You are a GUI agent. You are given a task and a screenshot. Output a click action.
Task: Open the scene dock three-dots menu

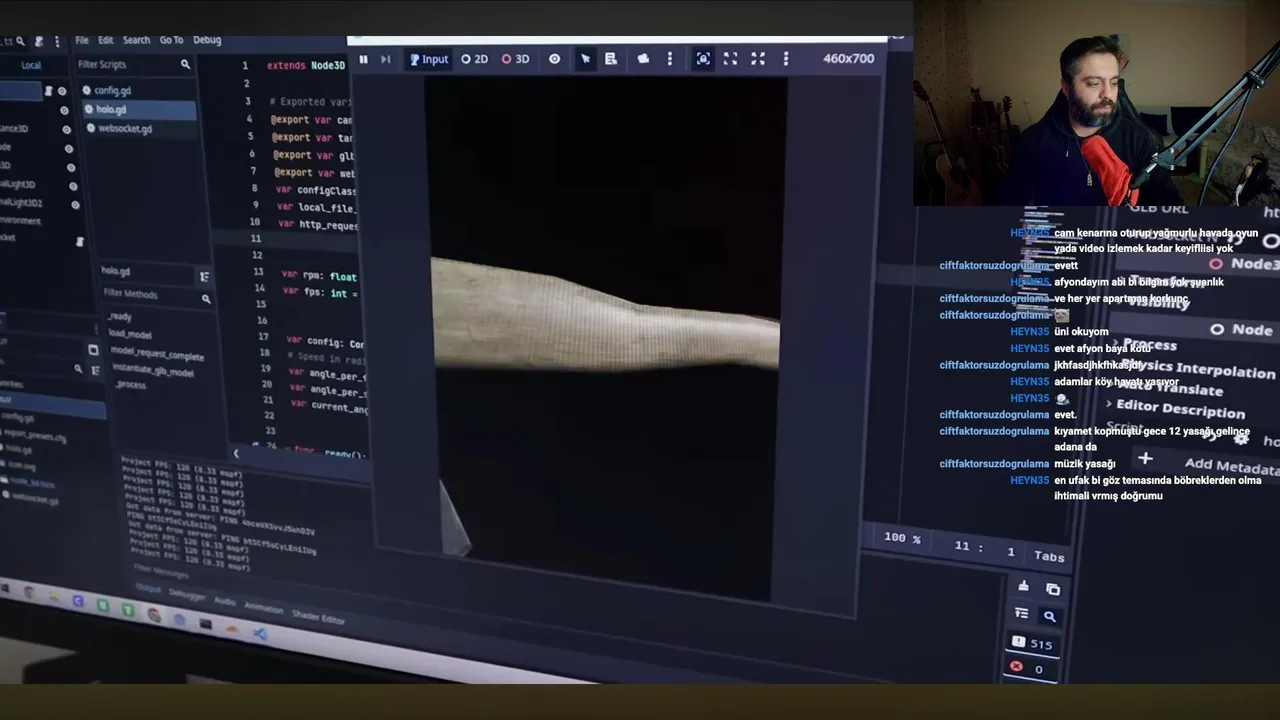(57, 41)
